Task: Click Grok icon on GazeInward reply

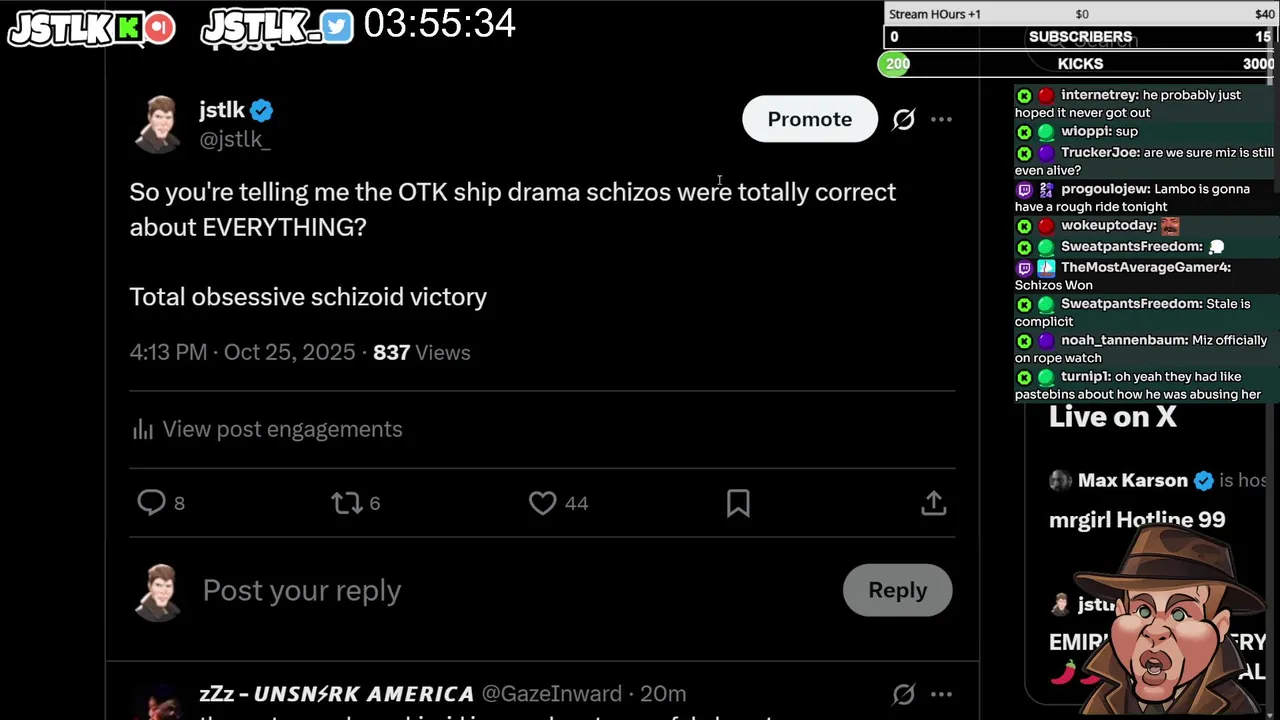Action: pyautogui.click(x=903, y=694)
